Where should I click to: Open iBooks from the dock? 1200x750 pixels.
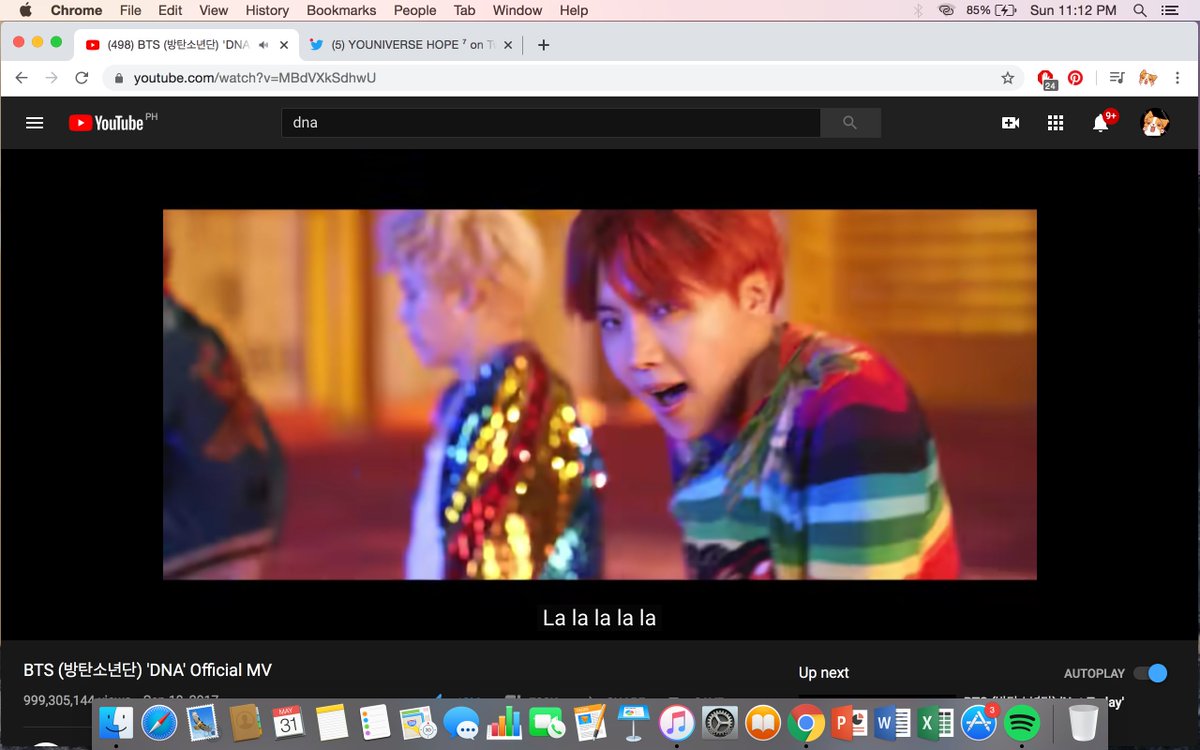pos(763,721)
